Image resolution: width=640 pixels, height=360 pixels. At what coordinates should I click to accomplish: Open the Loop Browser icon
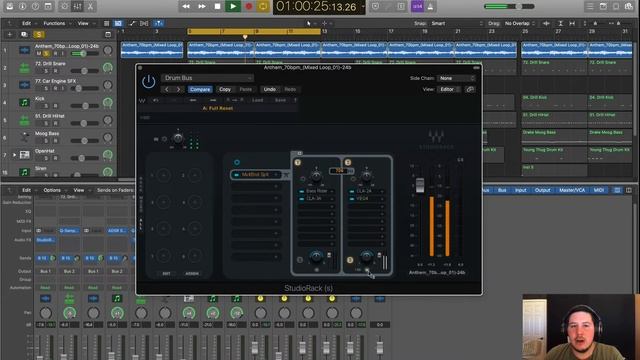click(x=616, y=7)
